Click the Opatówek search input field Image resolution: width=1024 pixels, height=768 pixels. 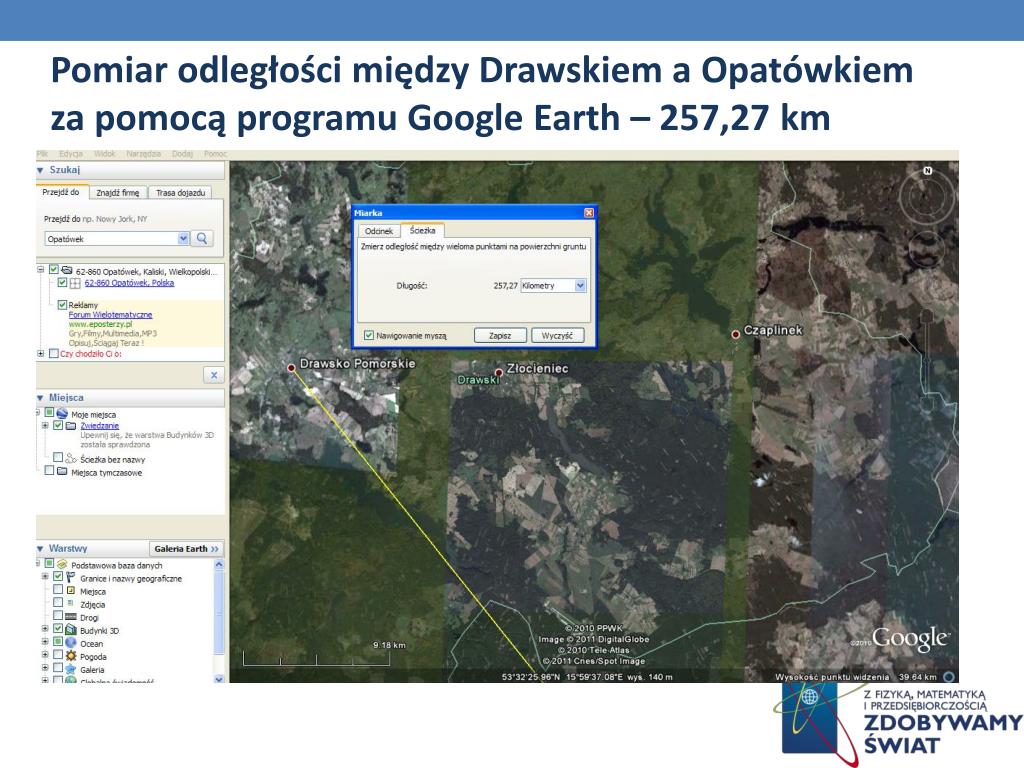coord(111,238)
